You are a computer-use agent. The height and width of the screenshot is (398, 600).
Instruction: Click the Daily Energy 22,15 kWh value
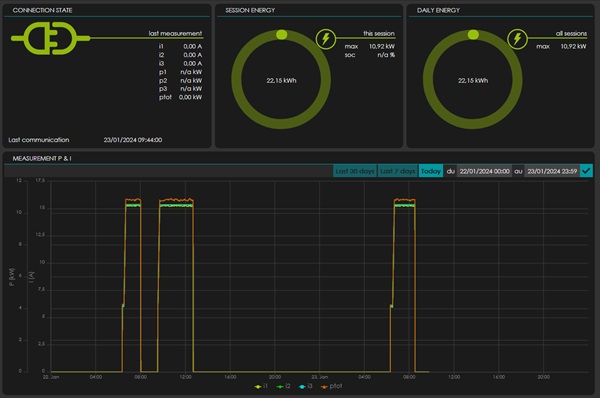pos(473,80)
